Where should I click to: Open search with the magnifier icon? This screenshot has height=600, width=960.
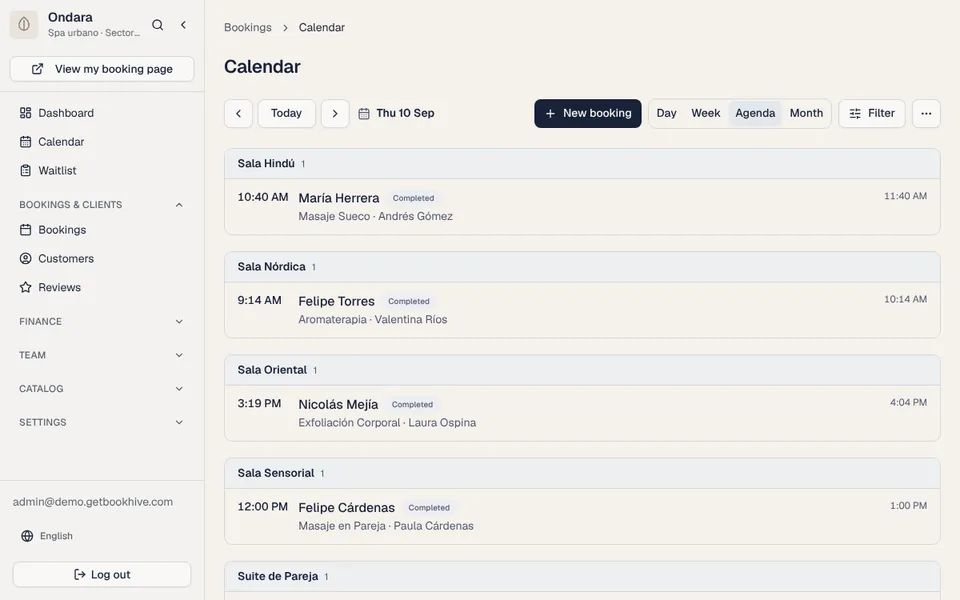(x=157, y=24)
